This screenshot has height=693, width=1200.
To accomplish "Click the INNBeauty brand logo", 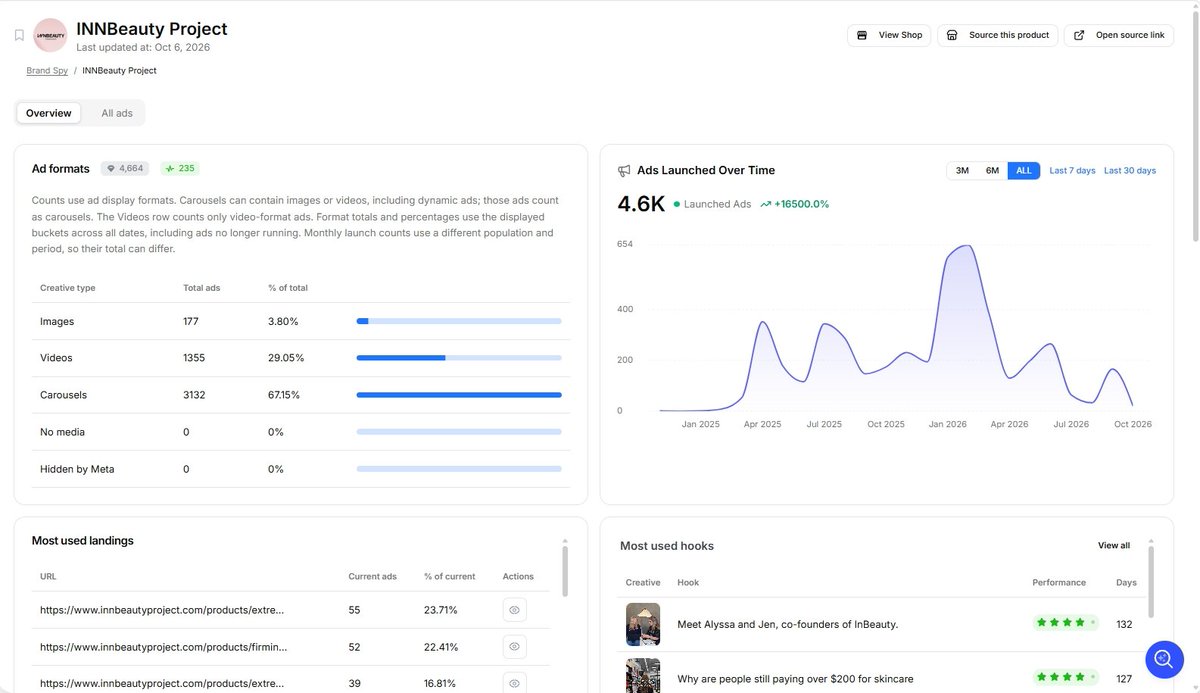I will click(50, 35).
